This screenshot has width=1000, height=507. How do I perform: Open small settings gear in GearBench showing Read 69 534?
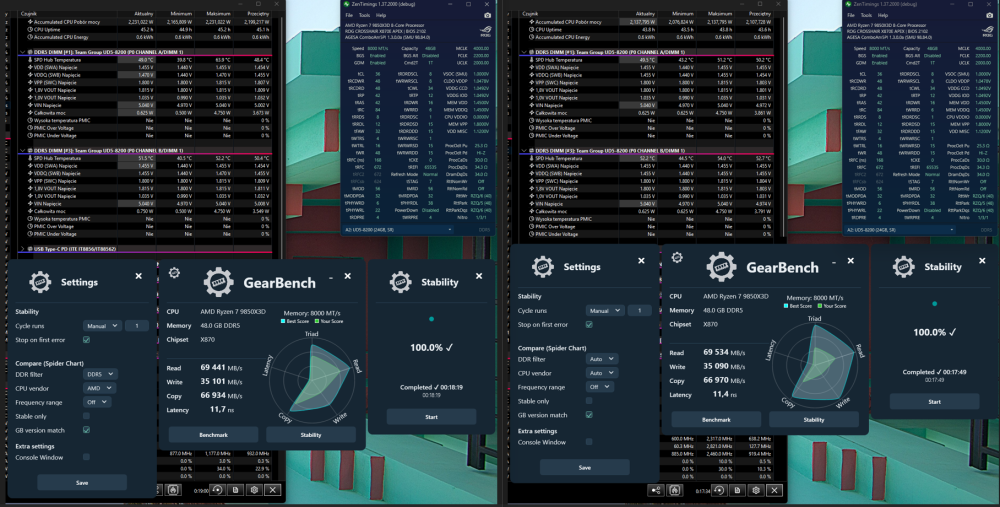677,258
